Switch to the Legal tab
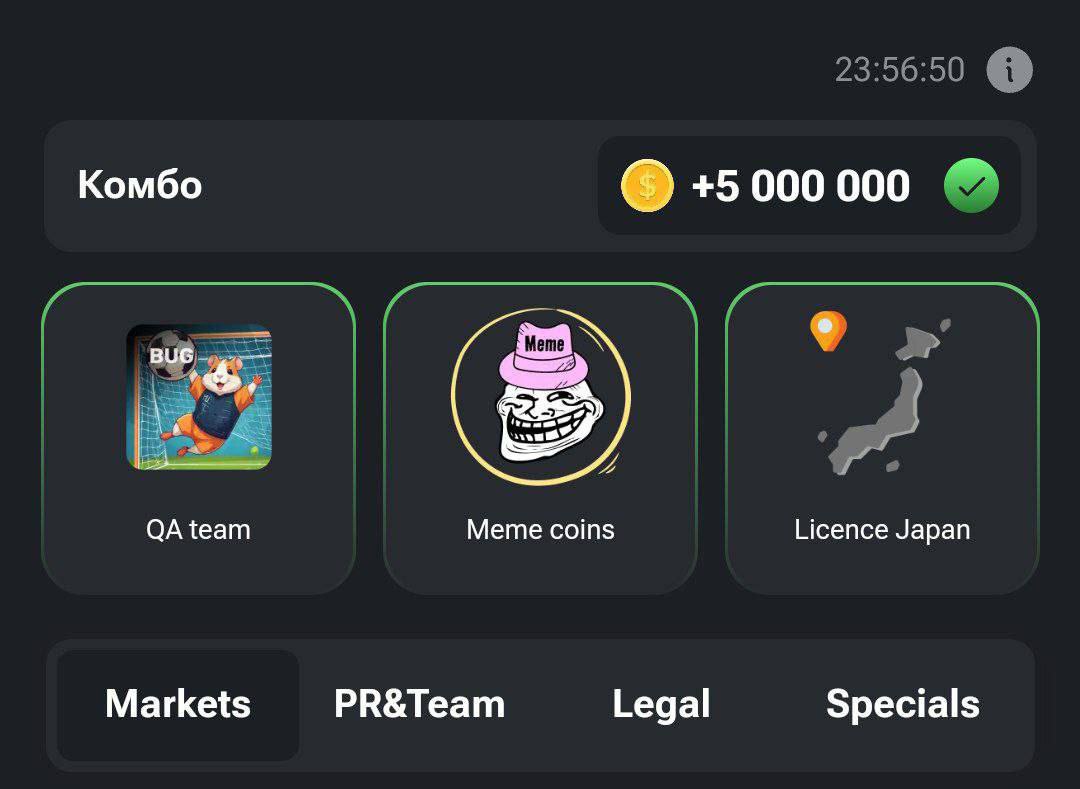The height and width of the screenshot is (789, 1080). click(661, 704)
